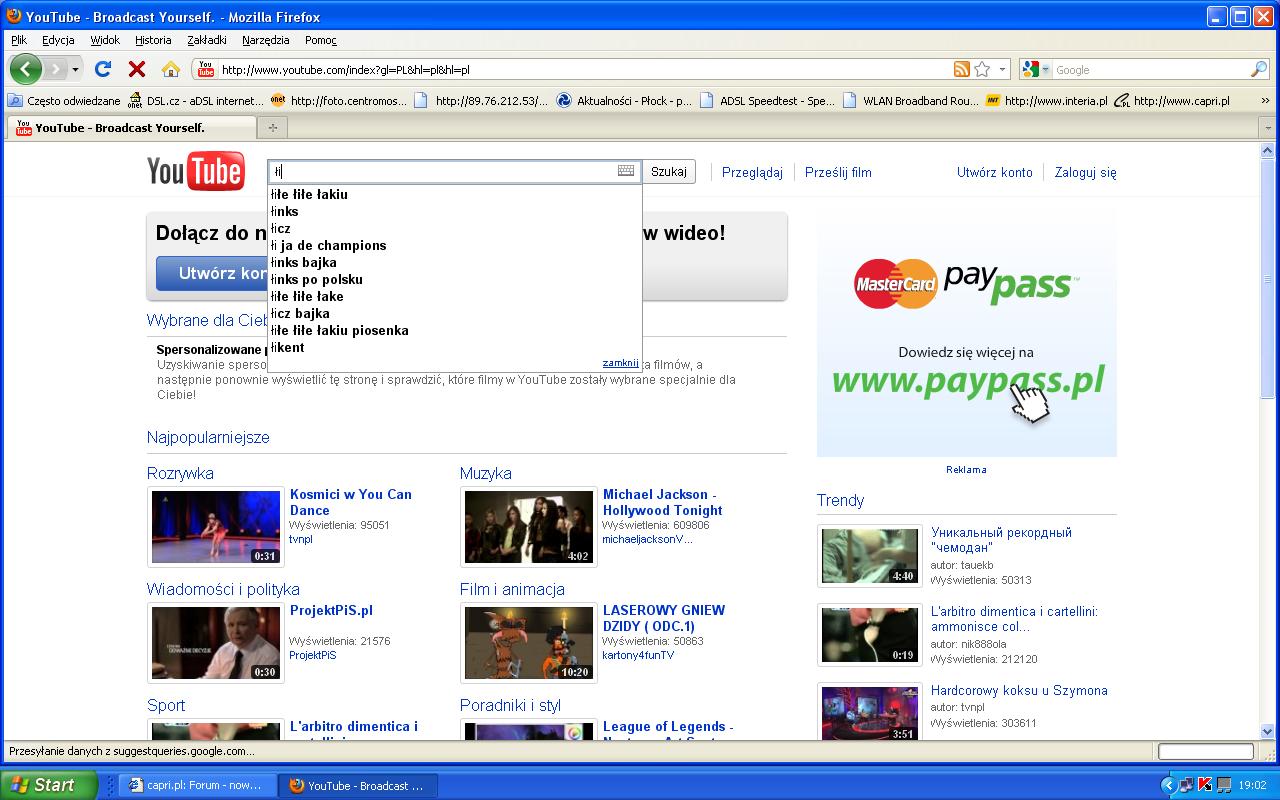The image size is (1280, 800).
Task: Stop page loading with red X icon
Action: coord(137,69)
